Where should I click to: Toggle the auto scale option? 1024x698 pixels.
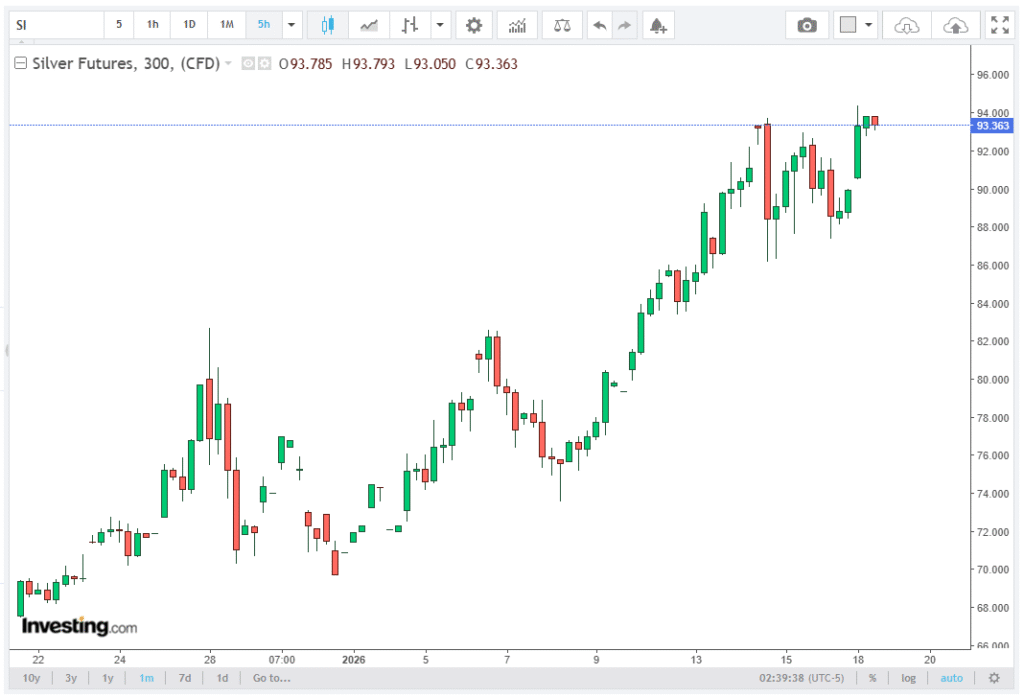(951, 678)
